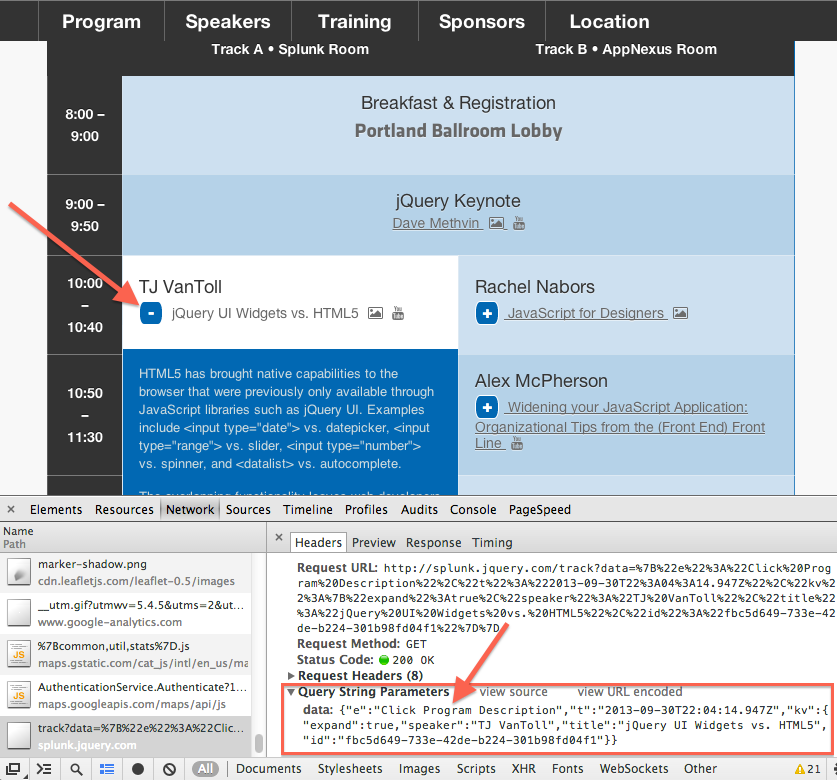Select the All filter
Screen dimensions: 837x780
[206, 769]
